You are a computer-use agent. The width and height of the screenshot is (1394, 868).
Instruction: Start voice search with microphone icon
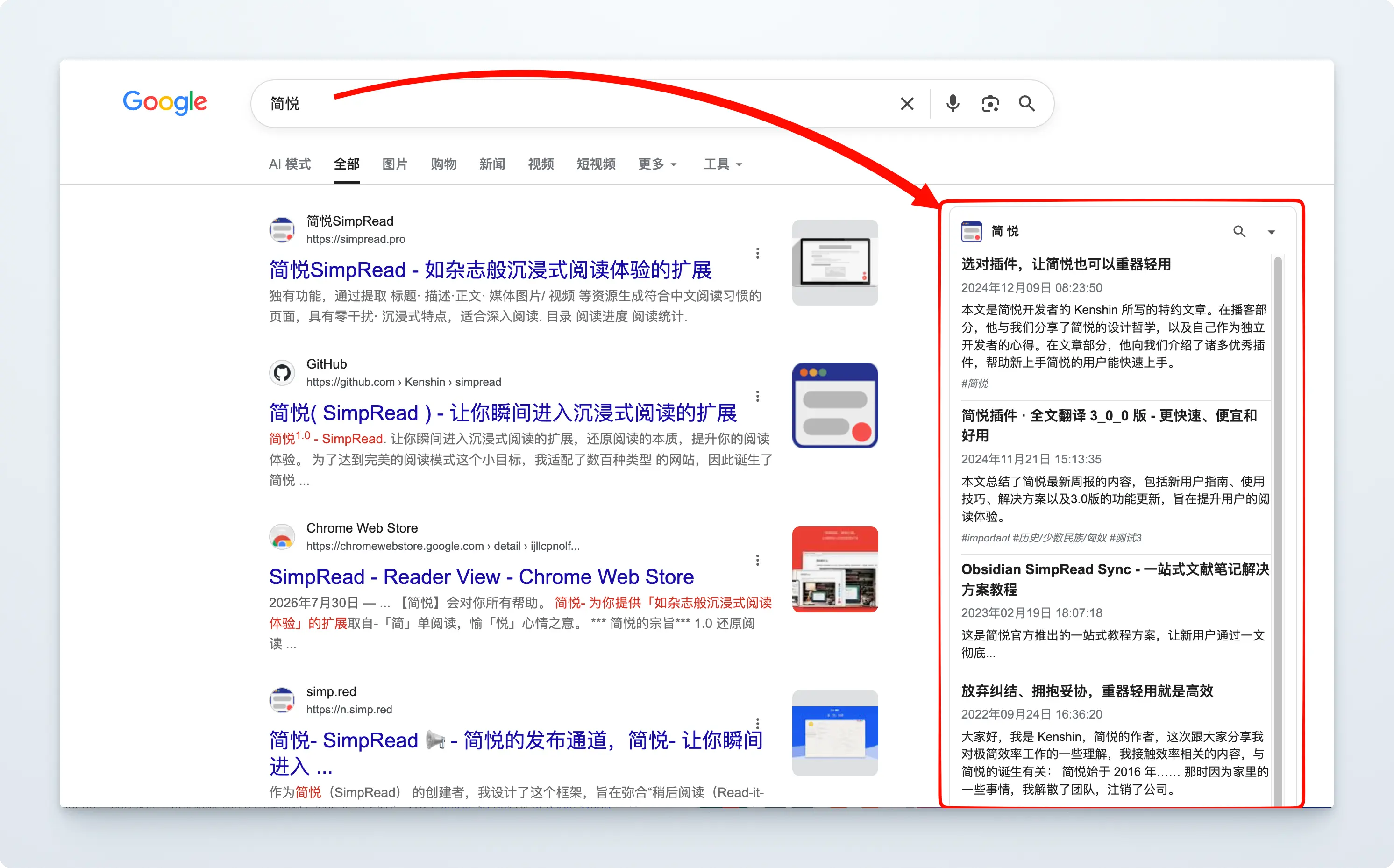tap(953, 104)
